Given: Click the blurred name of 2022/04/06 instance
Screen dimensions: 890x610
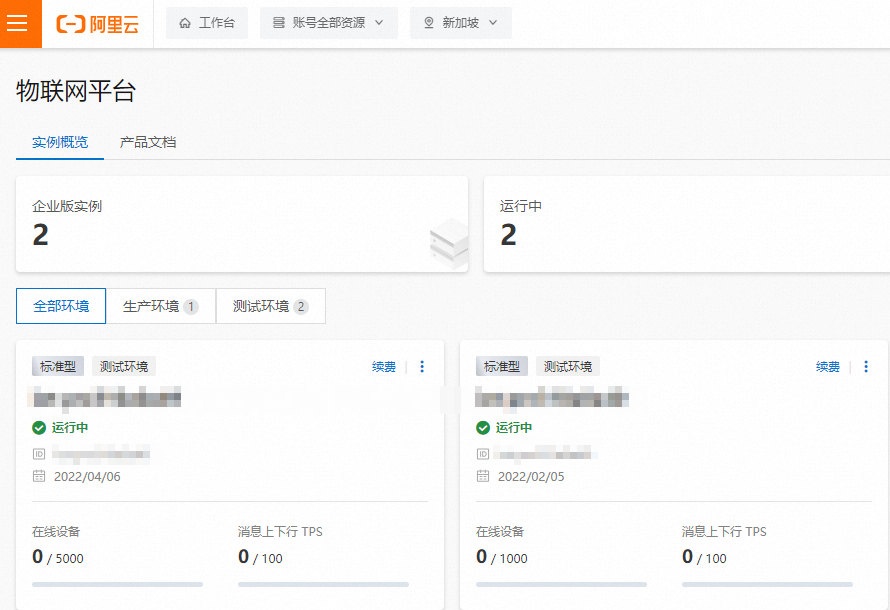Looking at the screenshot, I should coord(105,398).
